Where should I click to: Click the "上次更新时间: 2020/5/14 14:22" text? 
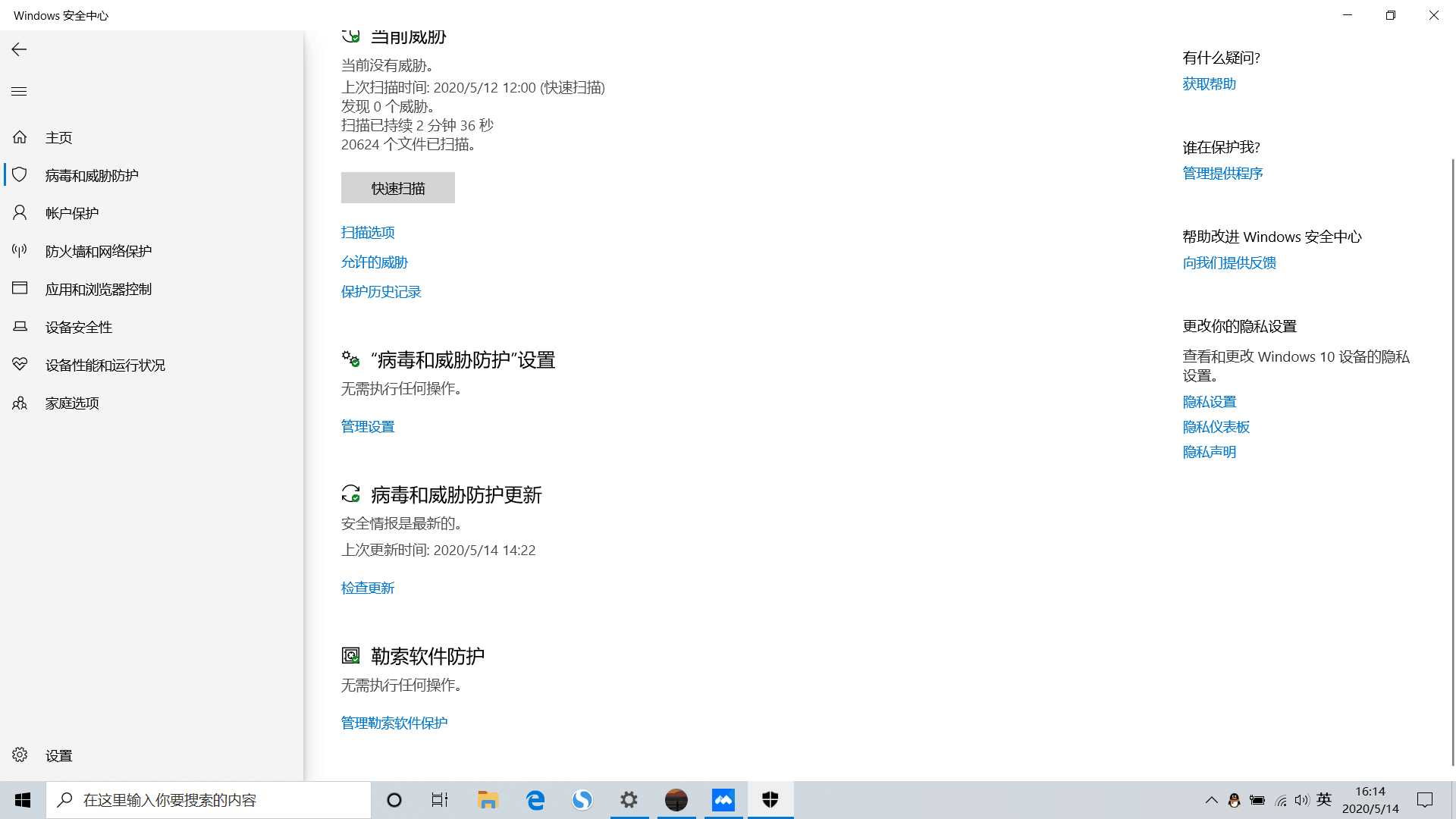438,550
